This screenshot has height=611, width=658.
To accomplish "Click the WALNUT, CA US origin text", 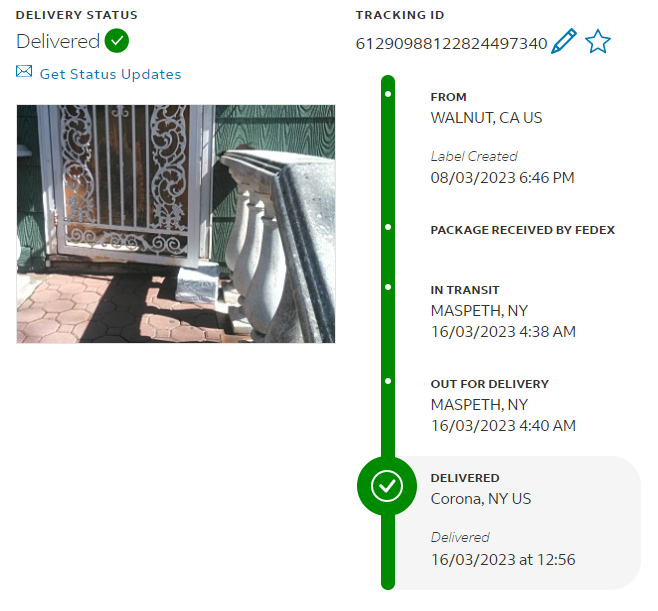I will [486, 118].
